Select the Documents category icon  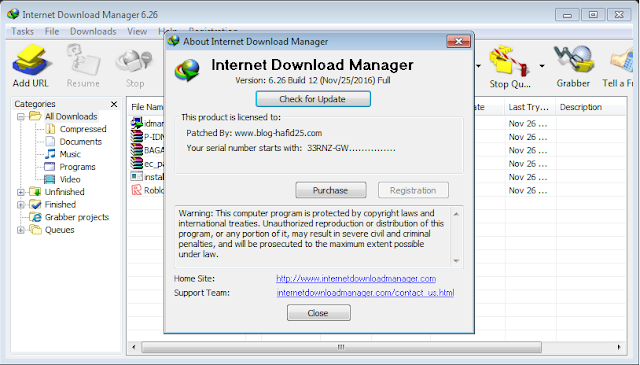[x=50, y=142]
